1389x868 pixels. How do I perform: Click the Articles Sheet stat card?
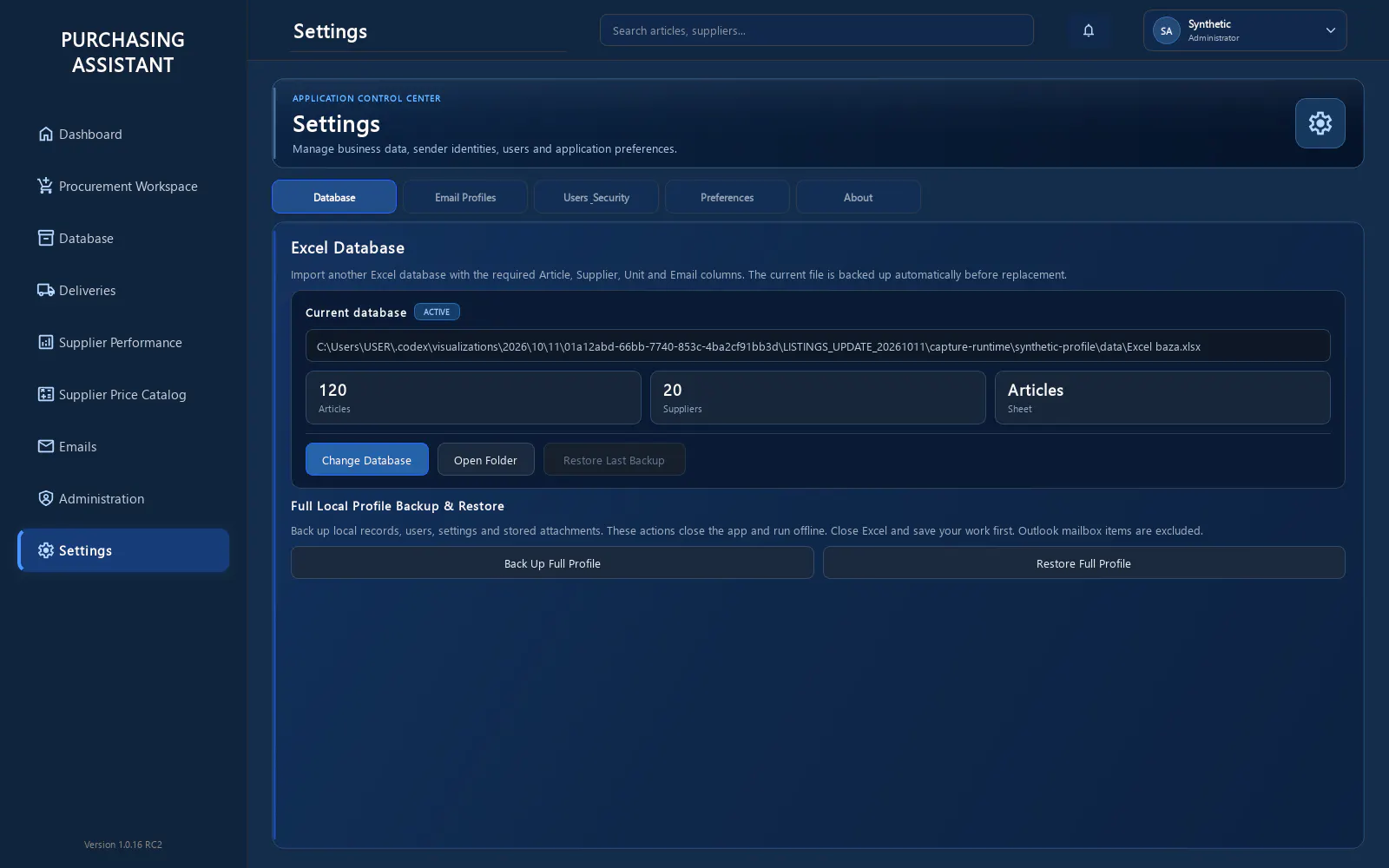click(1162, 398)
